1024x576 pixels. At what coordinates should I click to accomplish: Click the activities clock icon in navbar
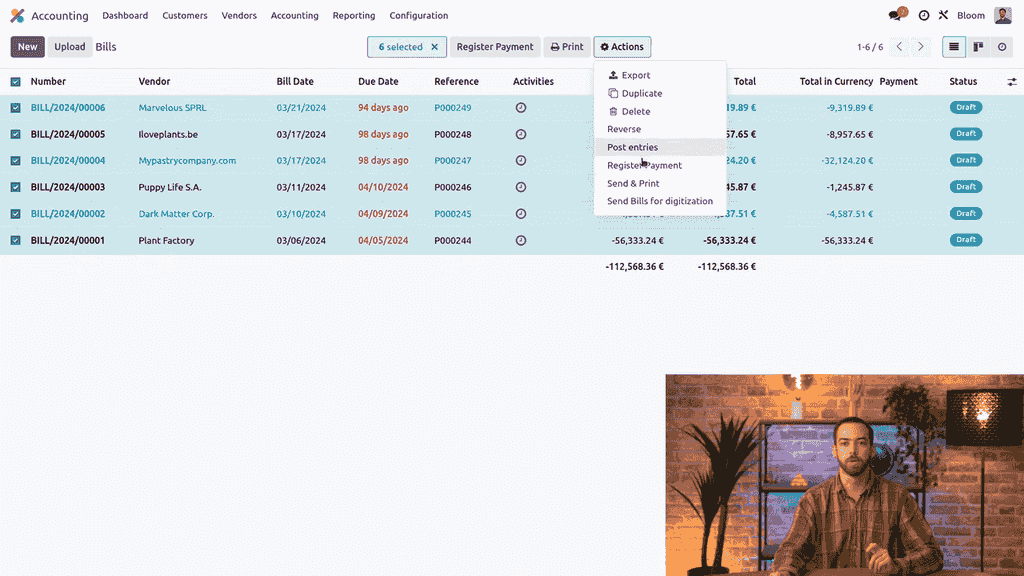point(924,16)
